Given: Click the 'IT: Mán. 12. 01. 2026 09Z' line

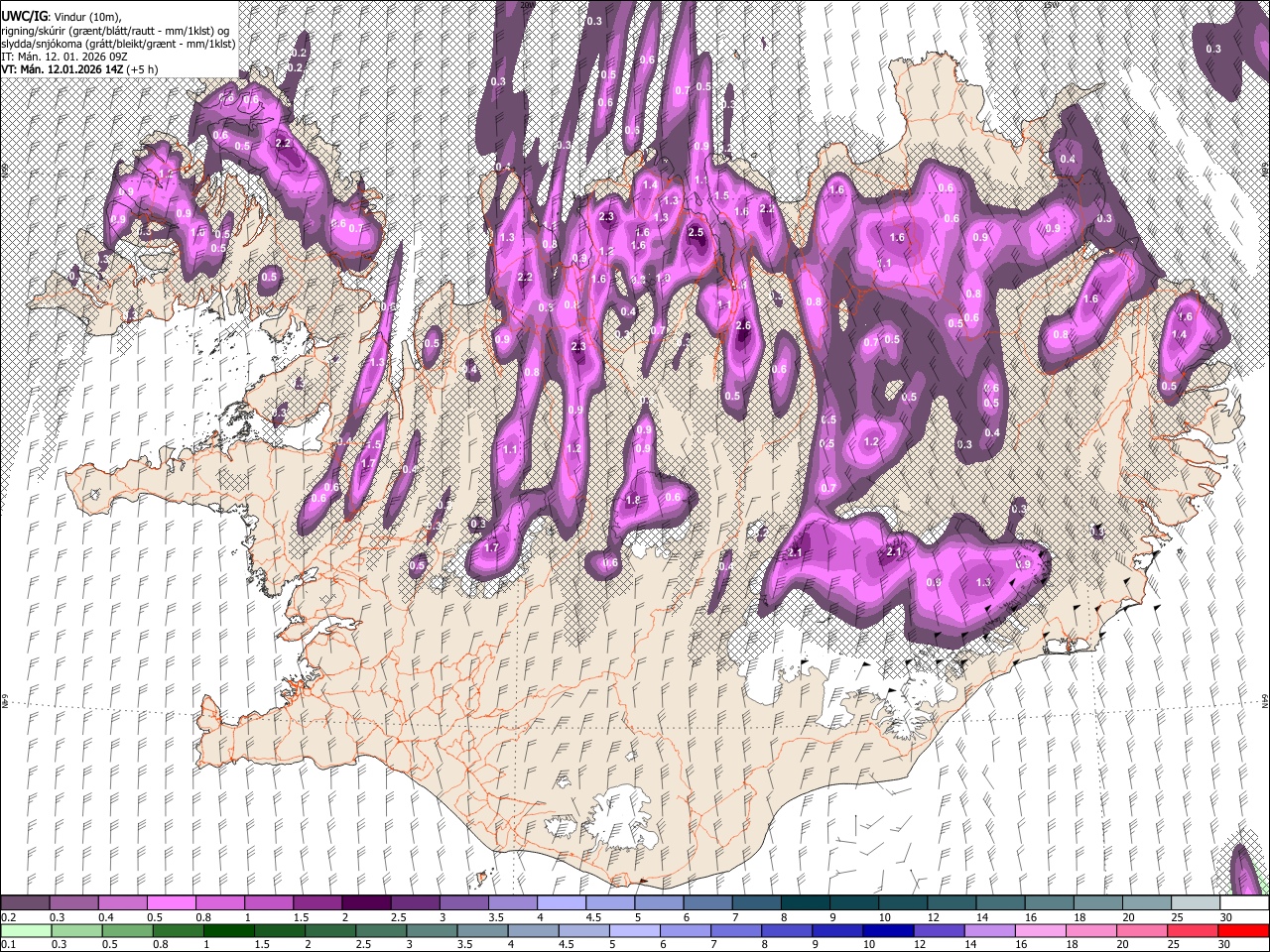Looking at the screenshot, I should [64, 57].
